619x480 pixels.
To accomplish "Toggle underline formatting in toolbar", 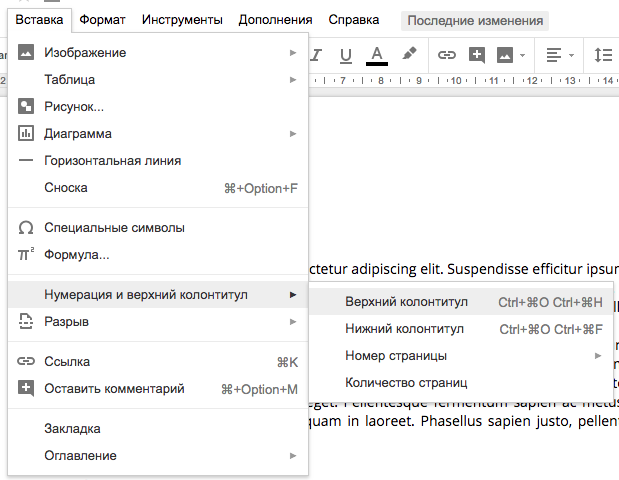I will (346, 54).
